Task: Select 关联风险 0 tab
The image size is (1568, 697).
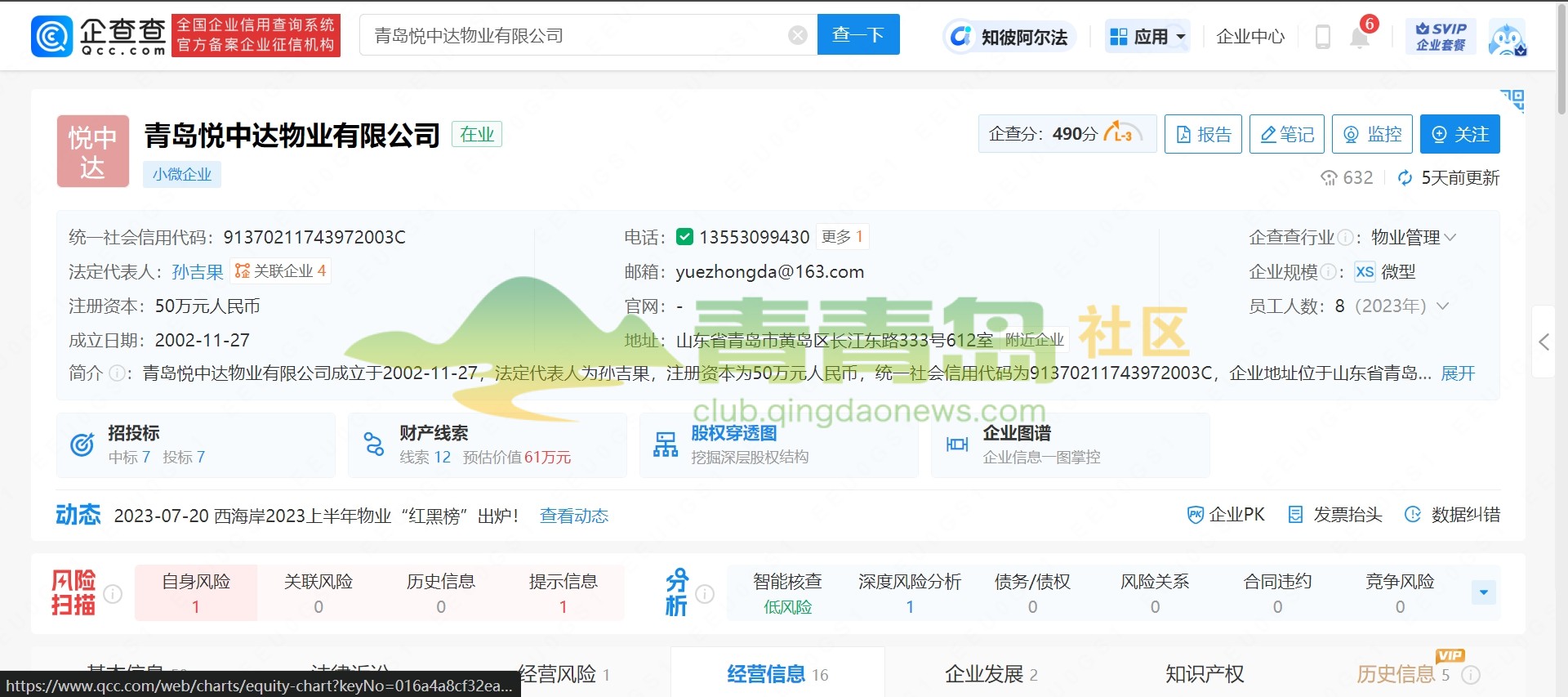Action: tap(318, 592)
